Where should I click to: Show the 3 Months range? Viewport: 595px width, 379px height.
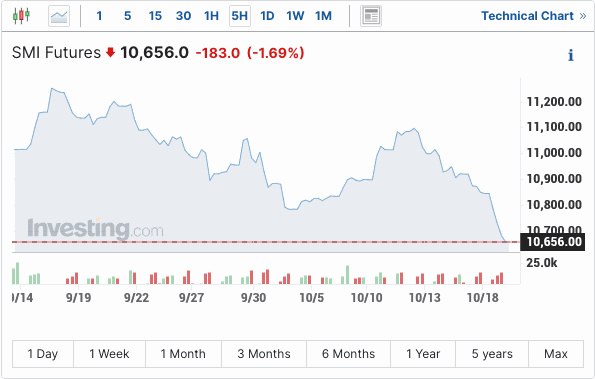[x=264, y=354]
